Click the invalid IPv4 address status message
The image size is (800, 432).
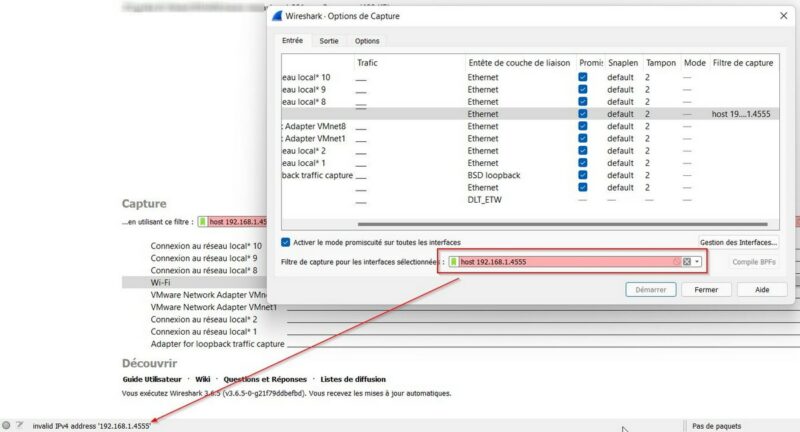pos(92,426)
